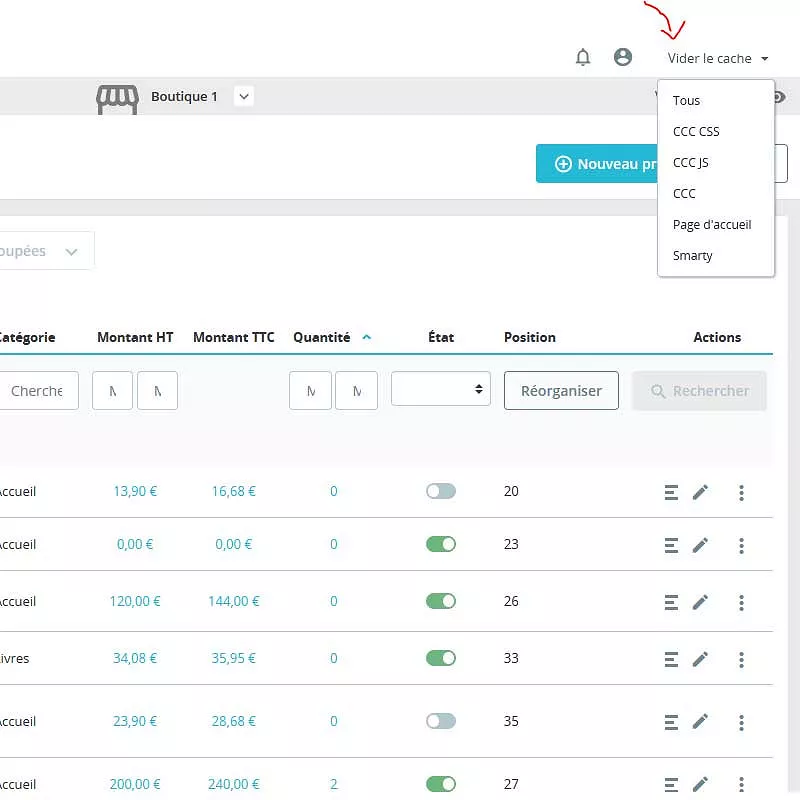Screen dimensions: 800x800
Task: Click the 28,68 € price value
Action: [234, 721]
